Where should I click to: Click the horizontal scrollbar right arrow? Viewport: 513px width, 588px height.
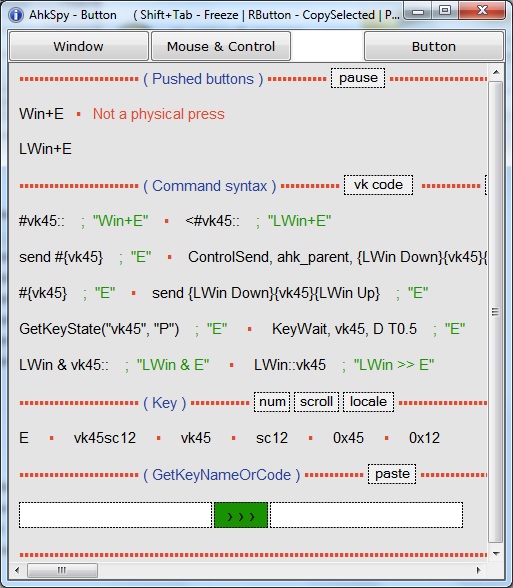pos(478,570)
